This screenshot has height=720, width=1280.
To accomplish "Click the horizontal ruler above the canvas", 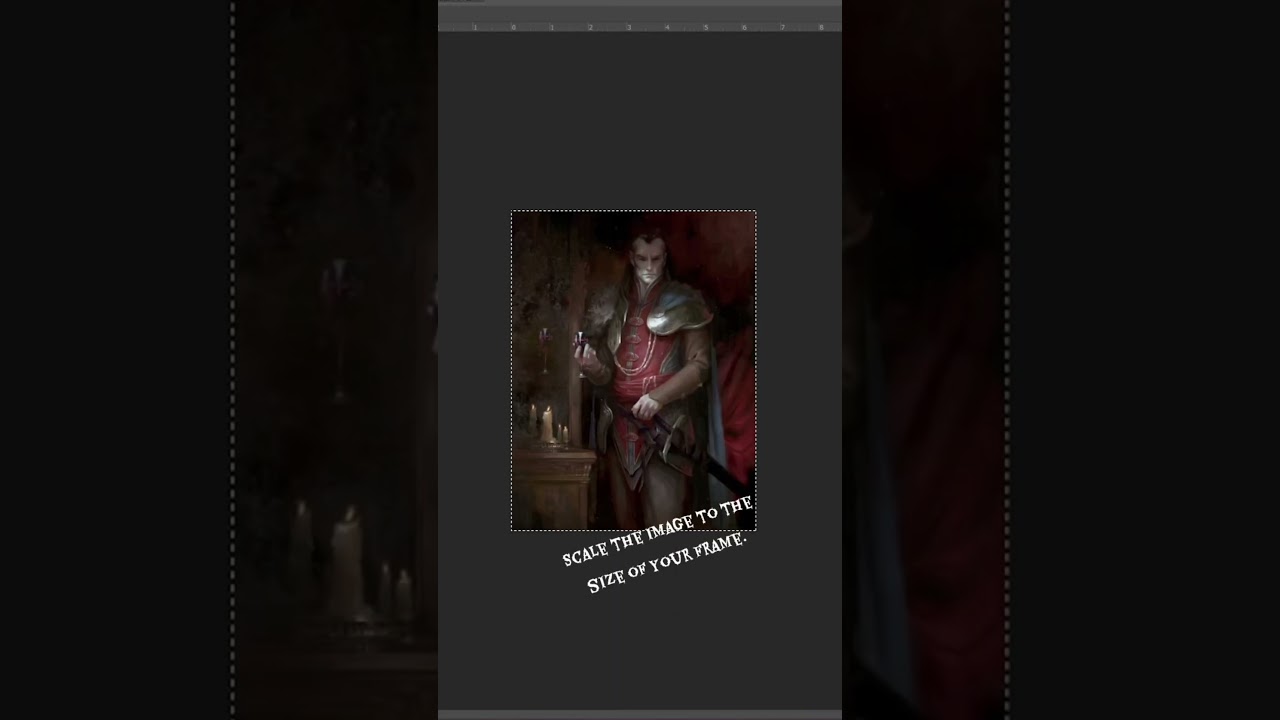I will (640, 27).
